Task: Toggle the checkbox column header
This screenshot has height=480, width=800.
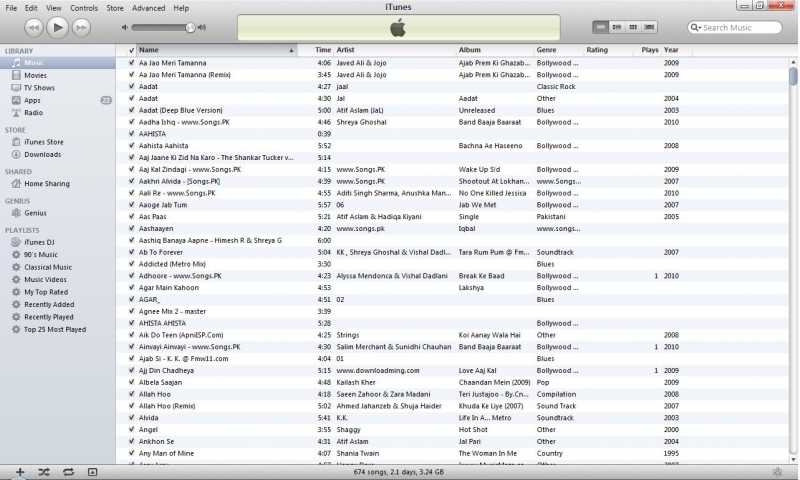Action: [132, 50]
